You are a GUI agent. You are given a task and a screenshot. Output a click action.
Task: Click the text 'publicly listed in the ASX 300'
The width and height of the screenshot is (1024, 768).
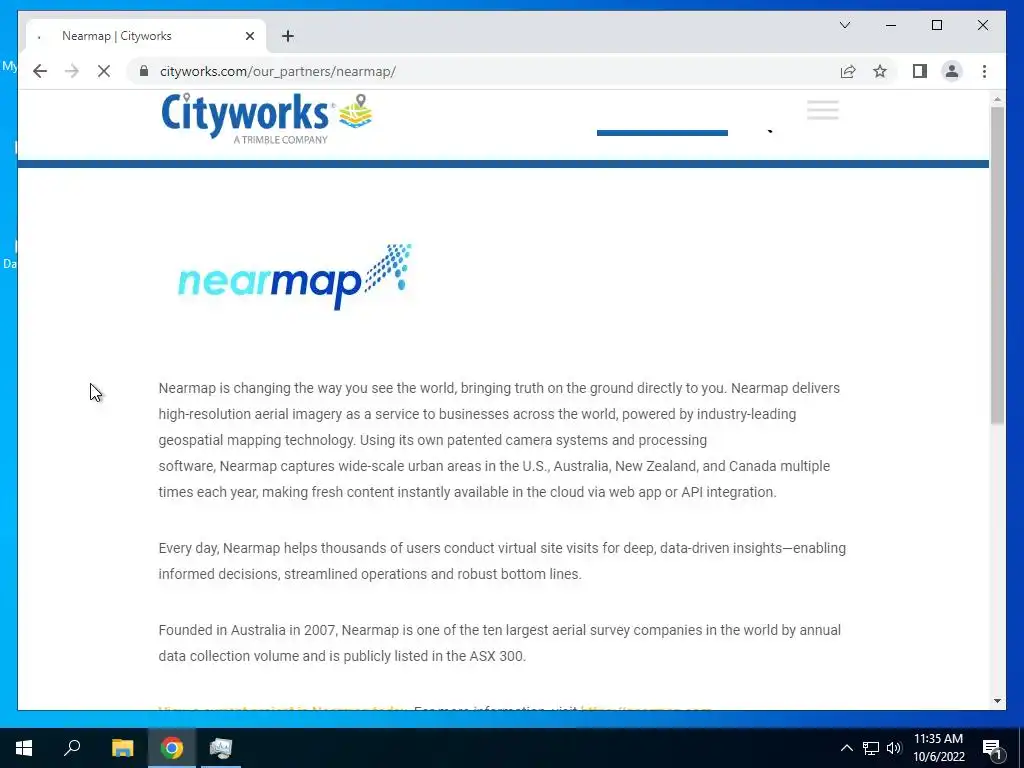(x=433, y=656)
